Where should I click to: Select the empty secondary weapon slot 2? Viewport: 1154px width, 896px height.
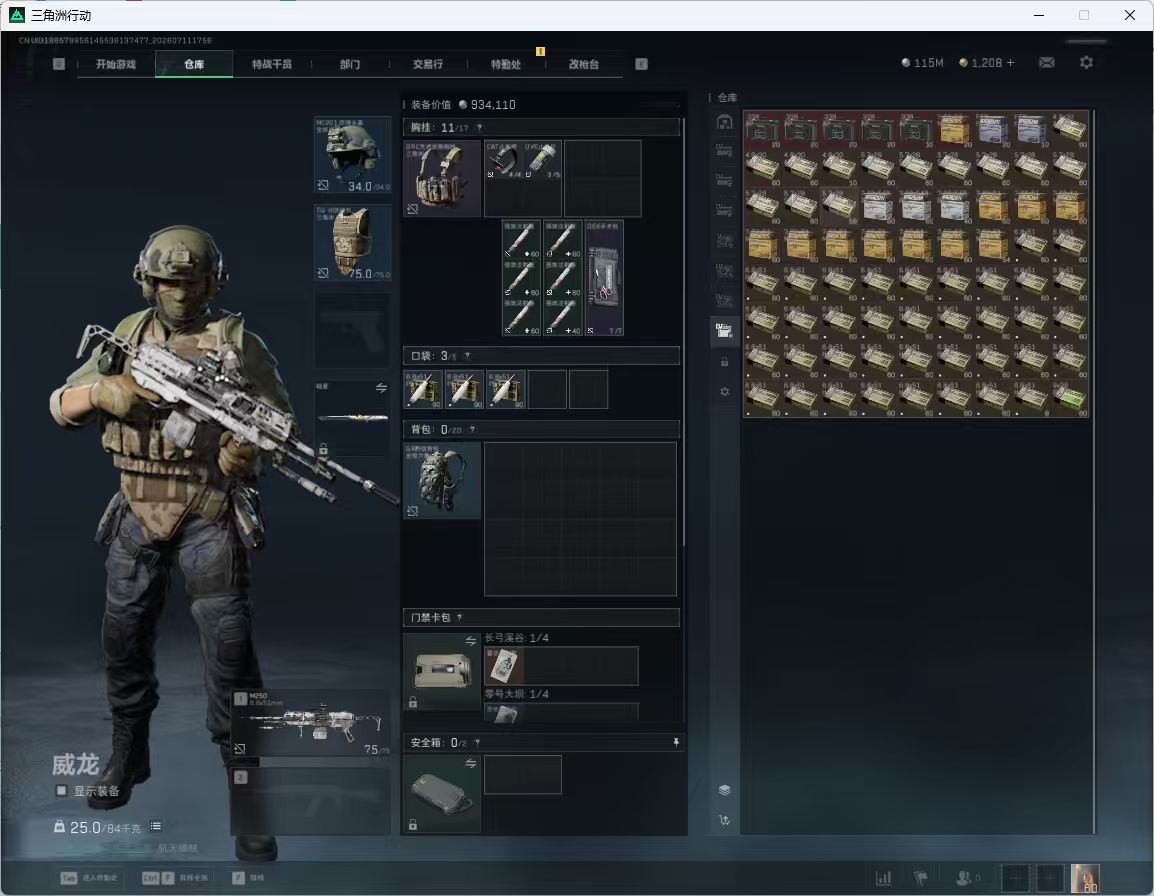coord(311,801)
